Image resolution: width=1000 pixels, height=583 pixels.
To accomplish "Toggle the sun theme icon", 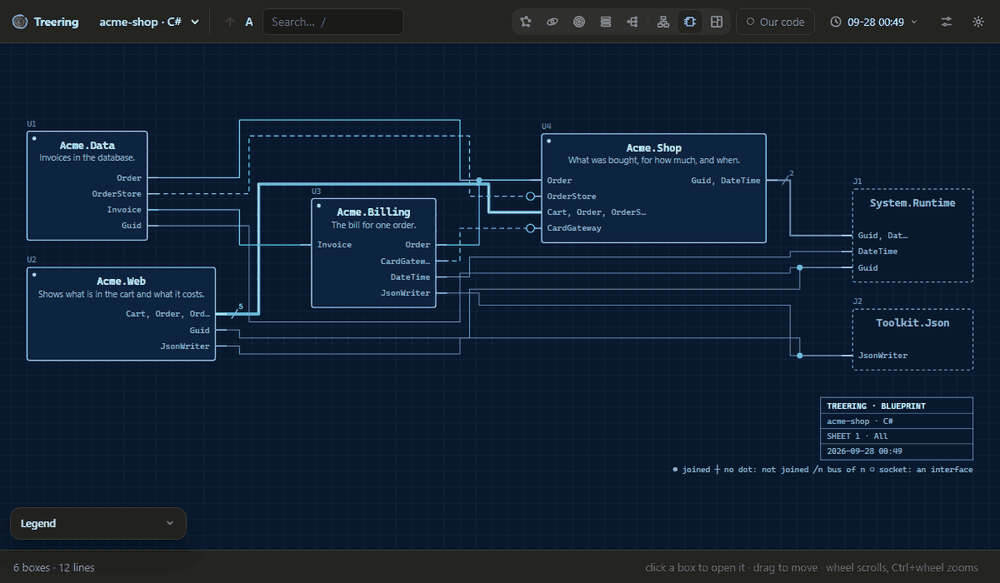I will 978,22.
